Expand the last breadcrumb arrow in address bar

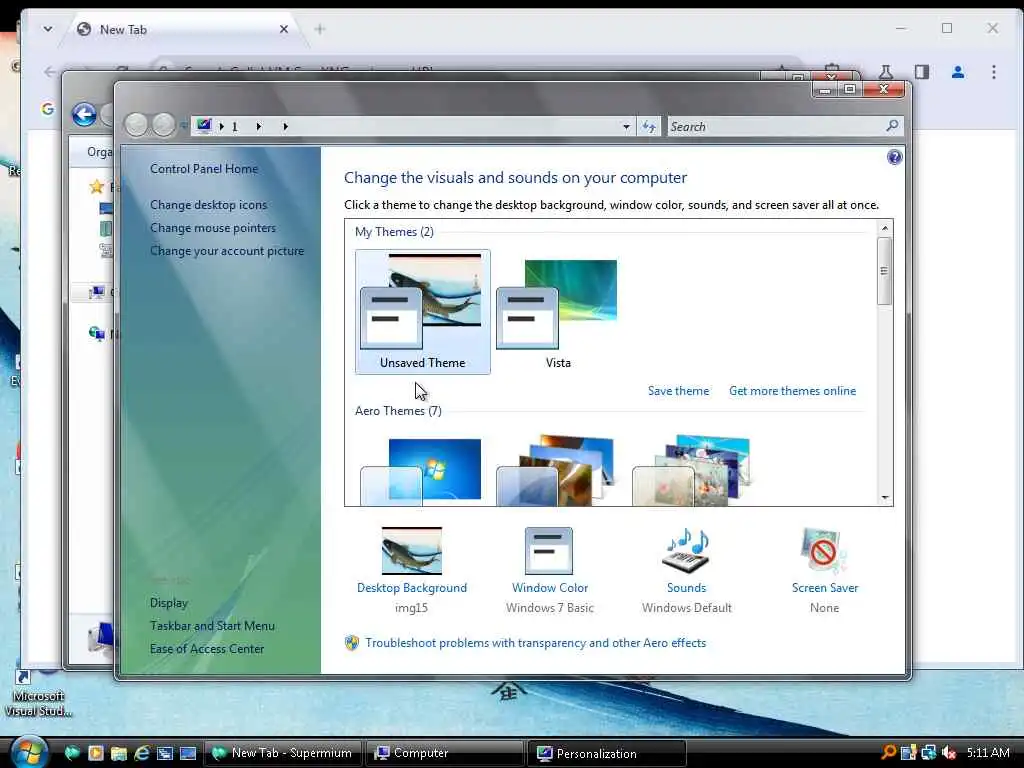(x=285, y=127)
